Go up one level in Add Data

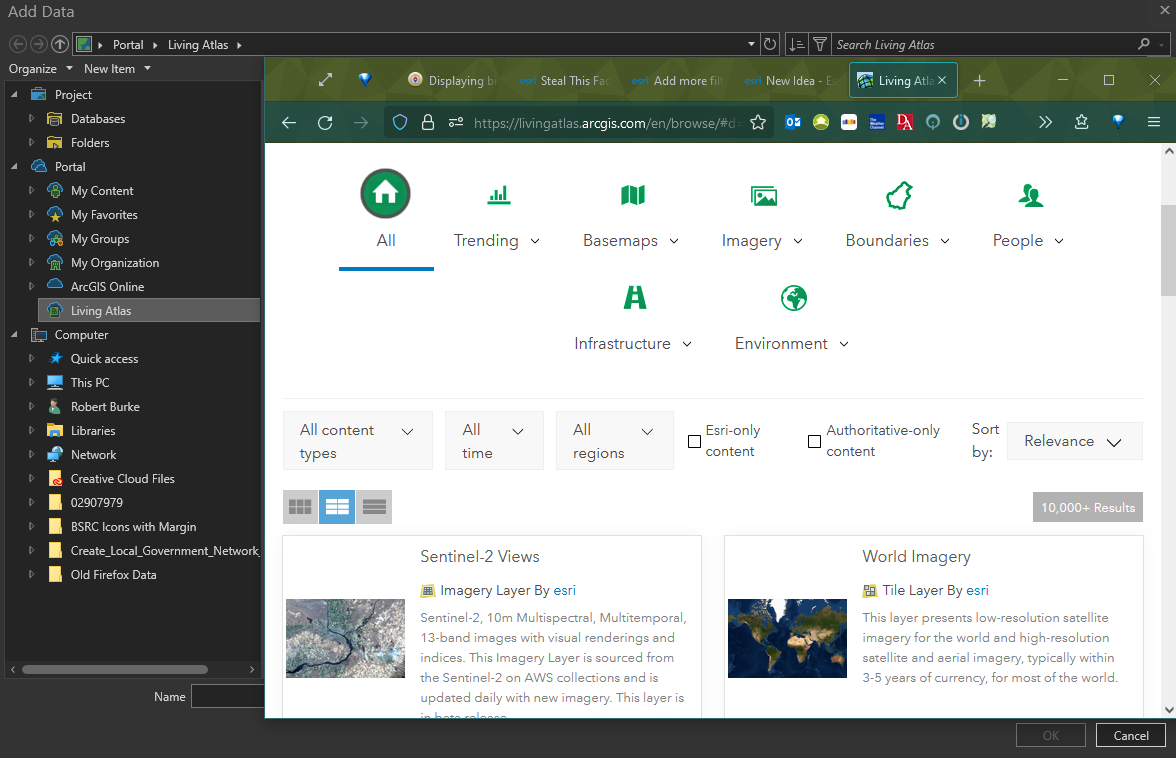60,44
